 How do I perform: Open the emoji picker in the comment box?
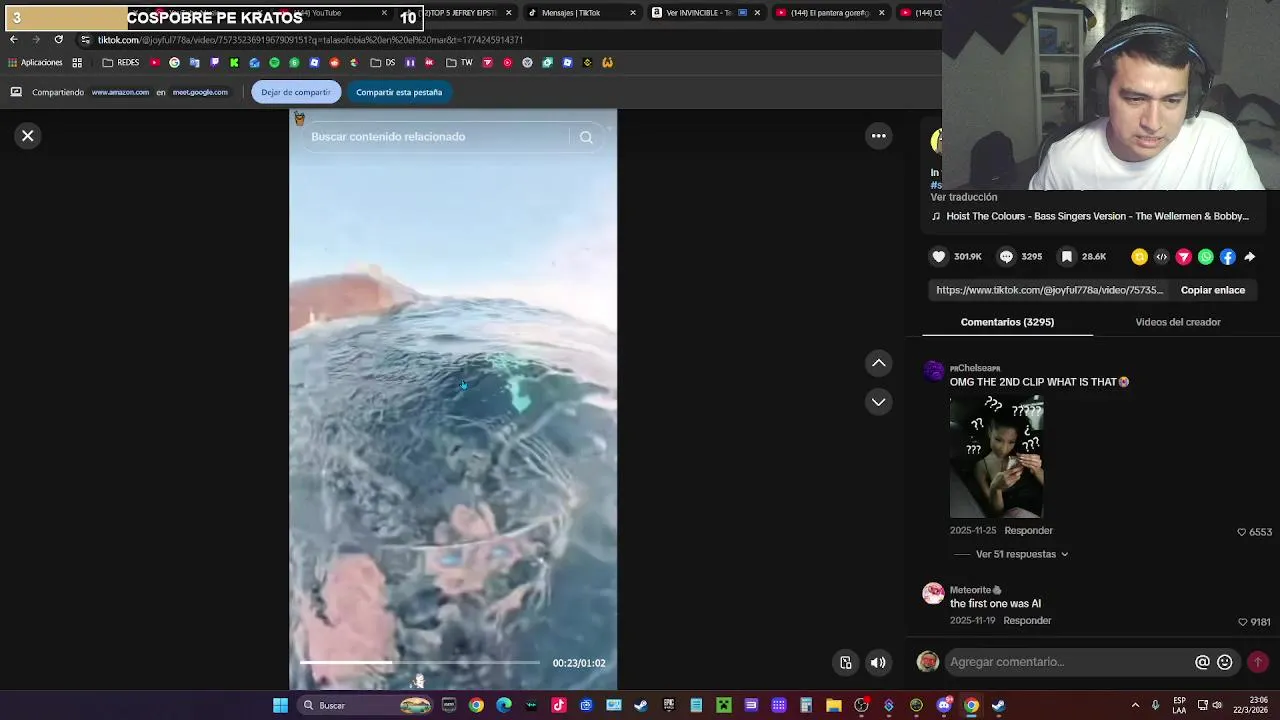1224,662
